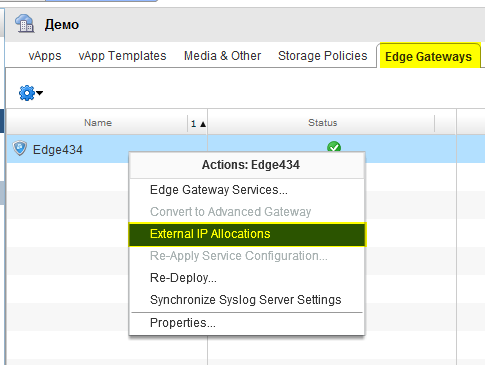Select the Edge434 row name

58,150
